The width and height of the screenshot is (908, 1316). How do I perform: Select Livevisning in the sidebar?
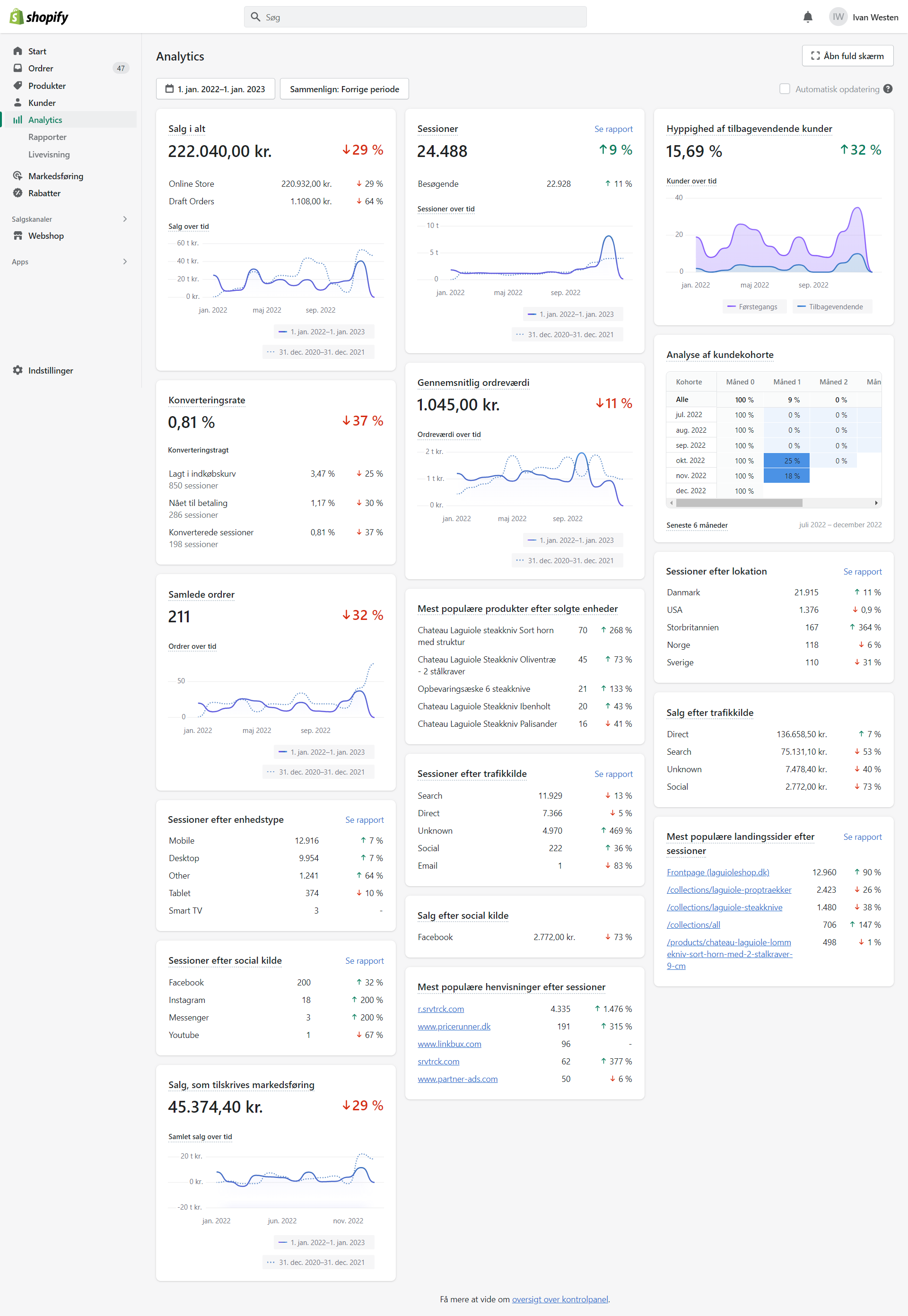click(x=49, y=154)
